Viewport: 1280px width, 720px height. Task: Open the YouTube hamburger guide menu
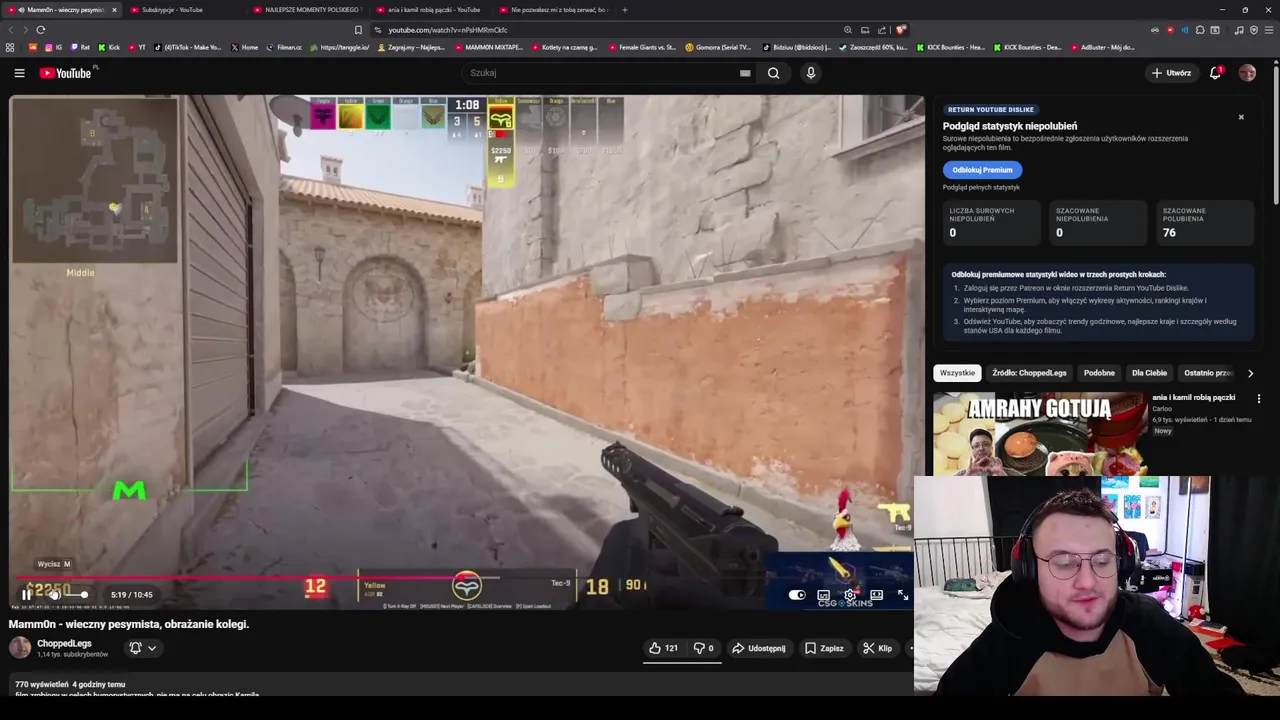19,73
